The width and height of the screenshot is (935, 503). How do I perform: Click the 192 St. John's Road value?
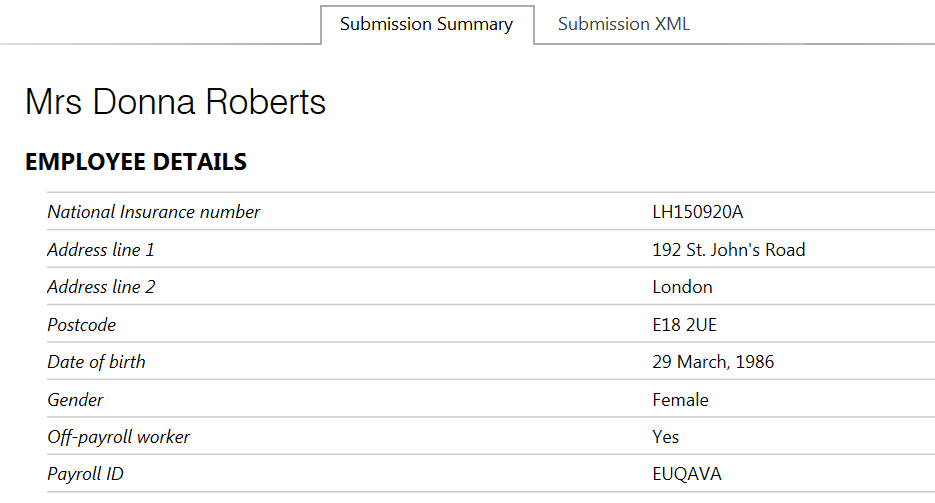(x=728, y=250)
